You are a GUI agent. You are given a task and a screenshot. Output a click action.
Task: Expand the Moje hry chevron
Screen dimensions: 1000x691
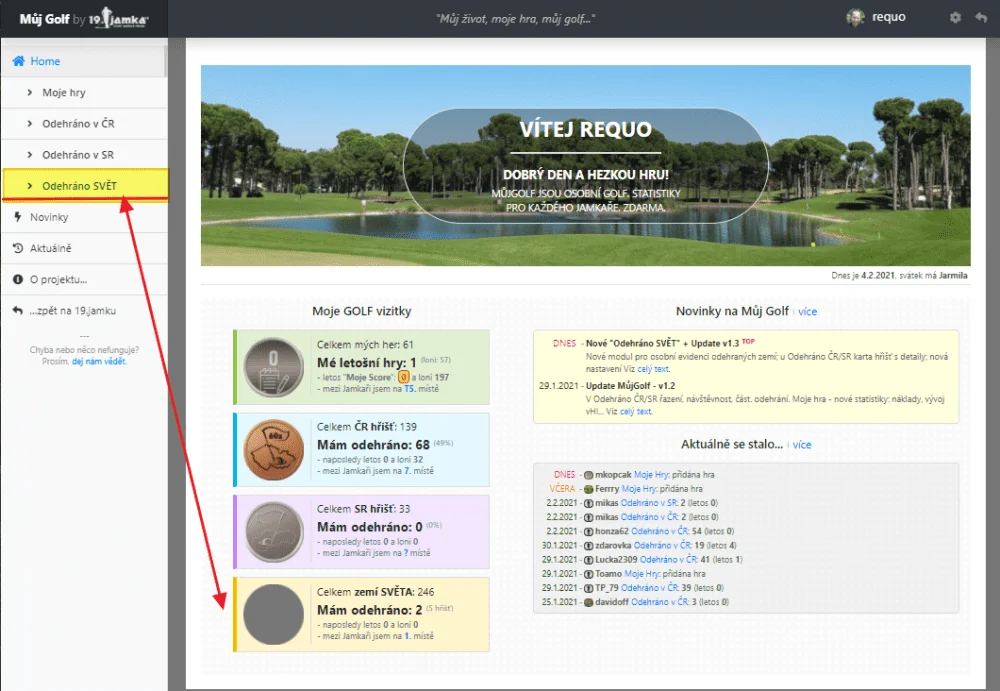click(x=29, y=93)
